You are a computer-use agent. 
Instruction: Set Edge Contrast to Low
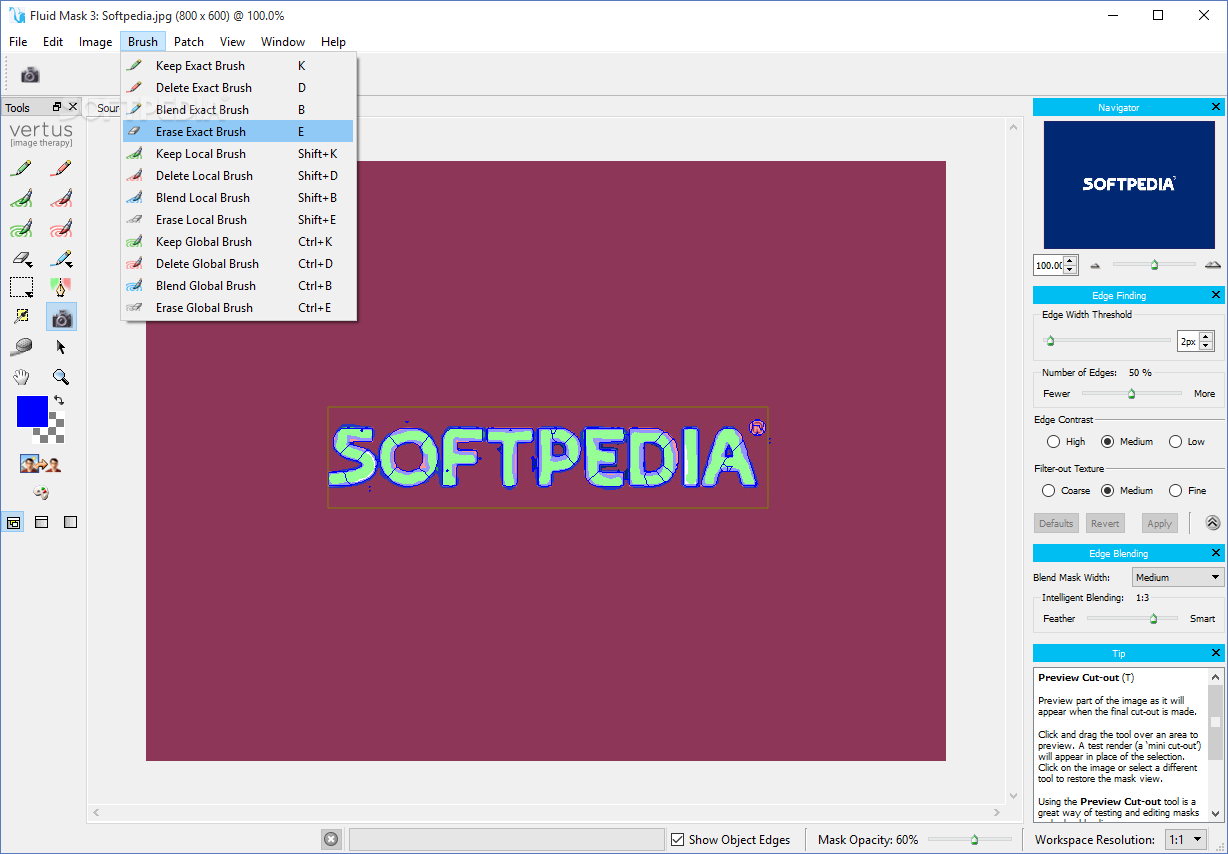1175,441
